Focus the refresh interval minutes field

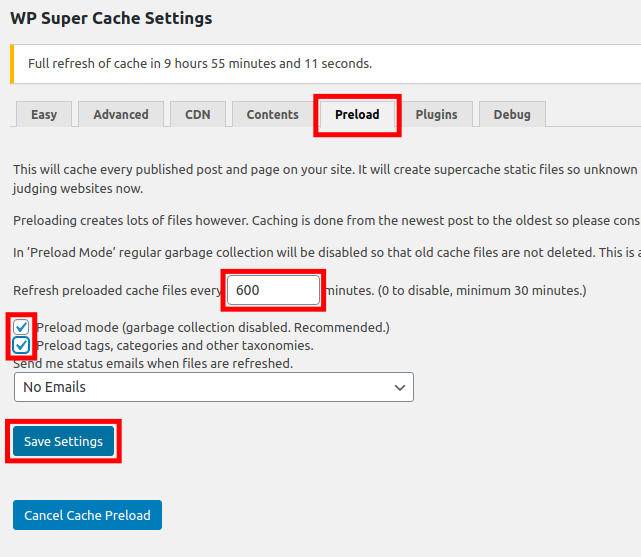coord(273,290)
